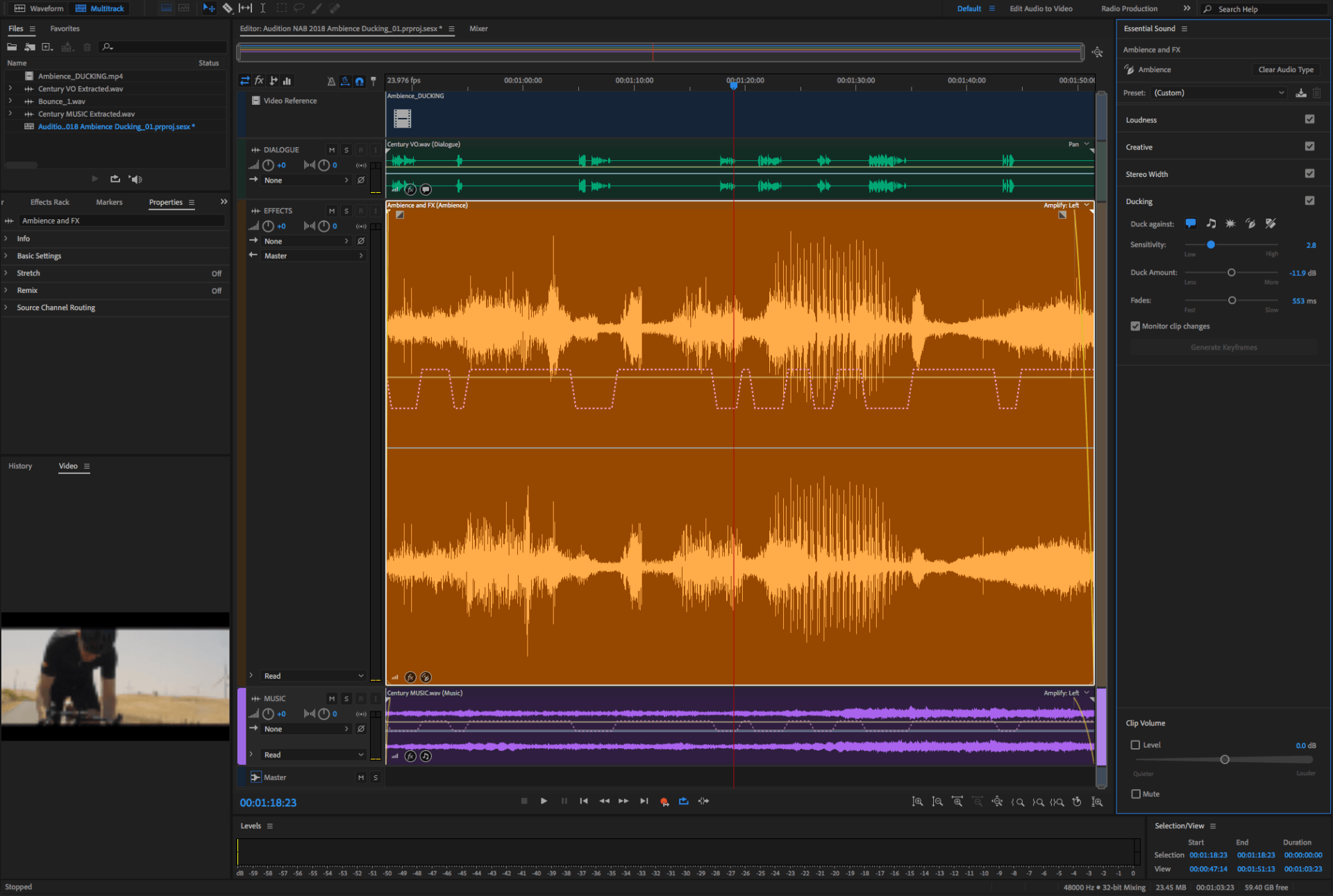Toggle the Ducking checkbox

point(1309,201)
